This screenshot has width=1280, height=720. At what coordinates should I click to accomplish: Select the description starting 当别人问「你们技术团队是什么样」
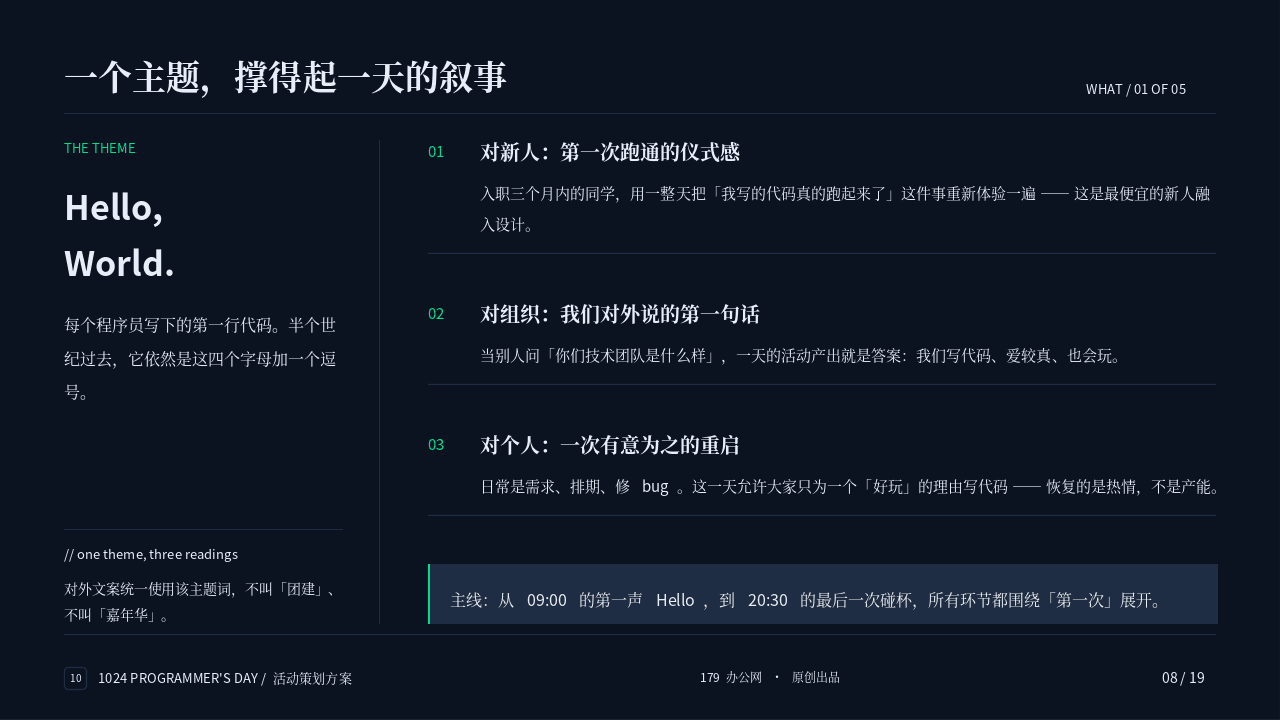(804, 356)
